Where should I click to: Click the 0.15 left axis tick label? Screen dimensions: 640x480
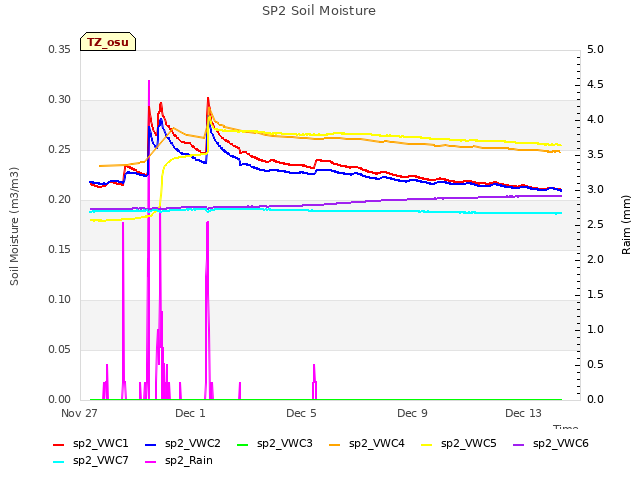(60, 249)
